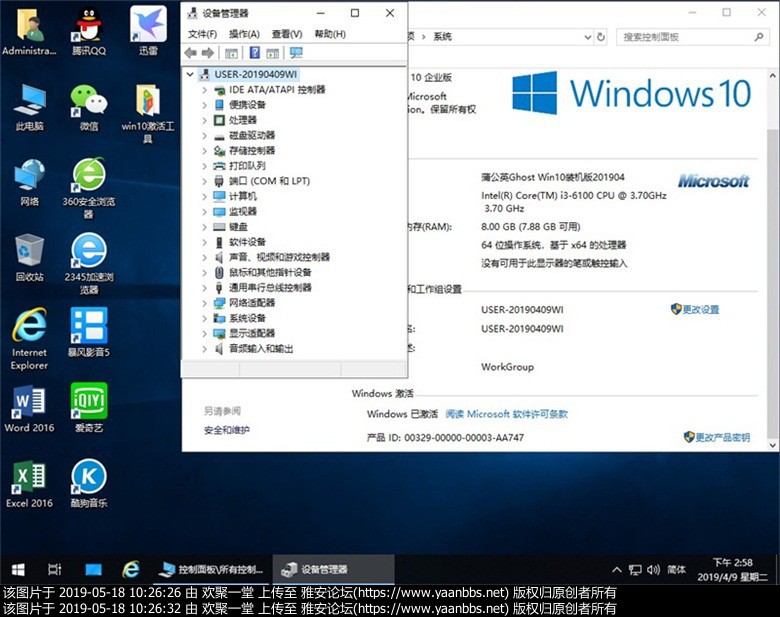This screenshot has height=617, width=780.
Task: Select the Administrator folder desktop icon
Action: (29, 30)
